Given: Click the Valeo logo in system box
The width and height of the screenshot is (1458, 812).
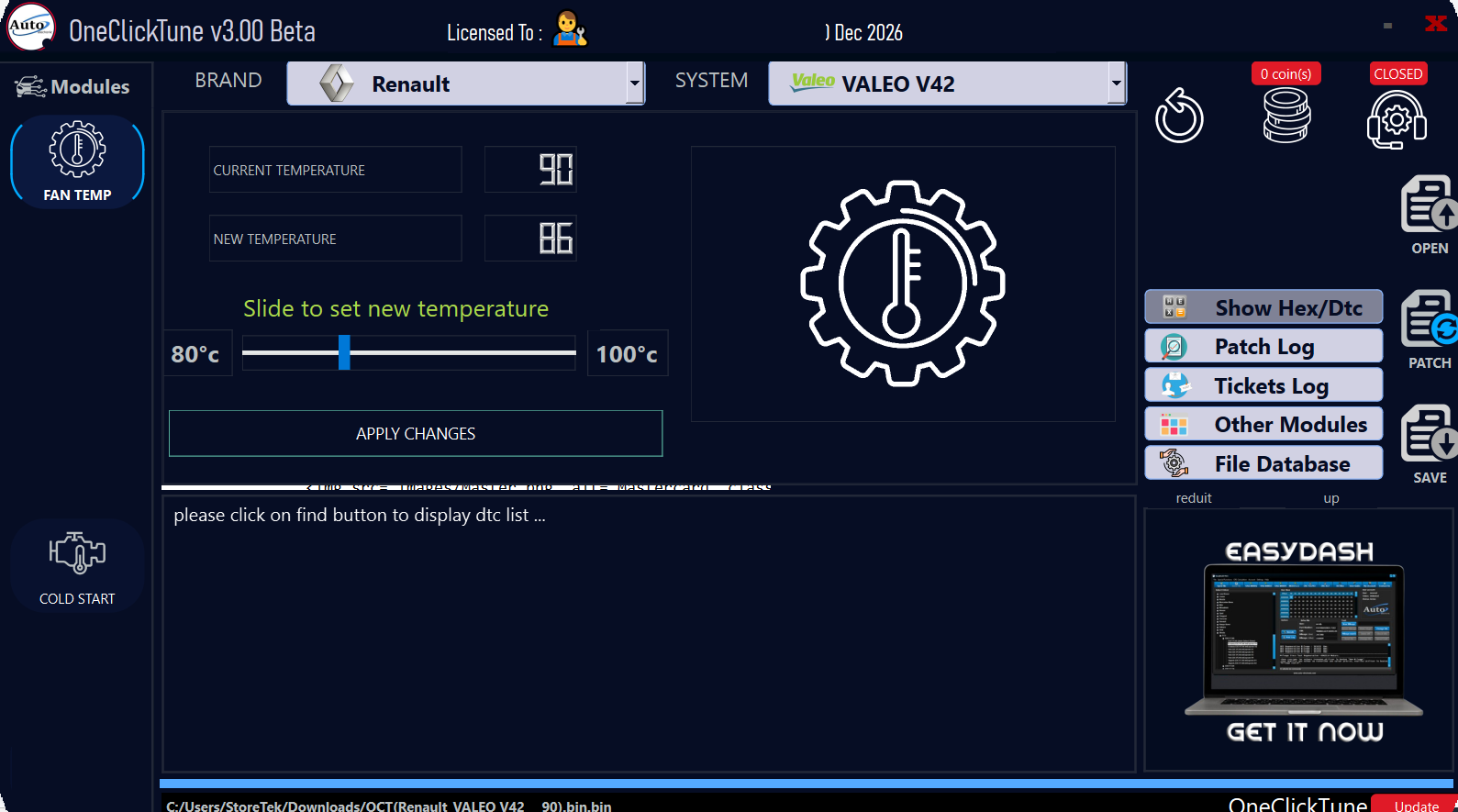Looking at the screenshot, I should point(813,81).
